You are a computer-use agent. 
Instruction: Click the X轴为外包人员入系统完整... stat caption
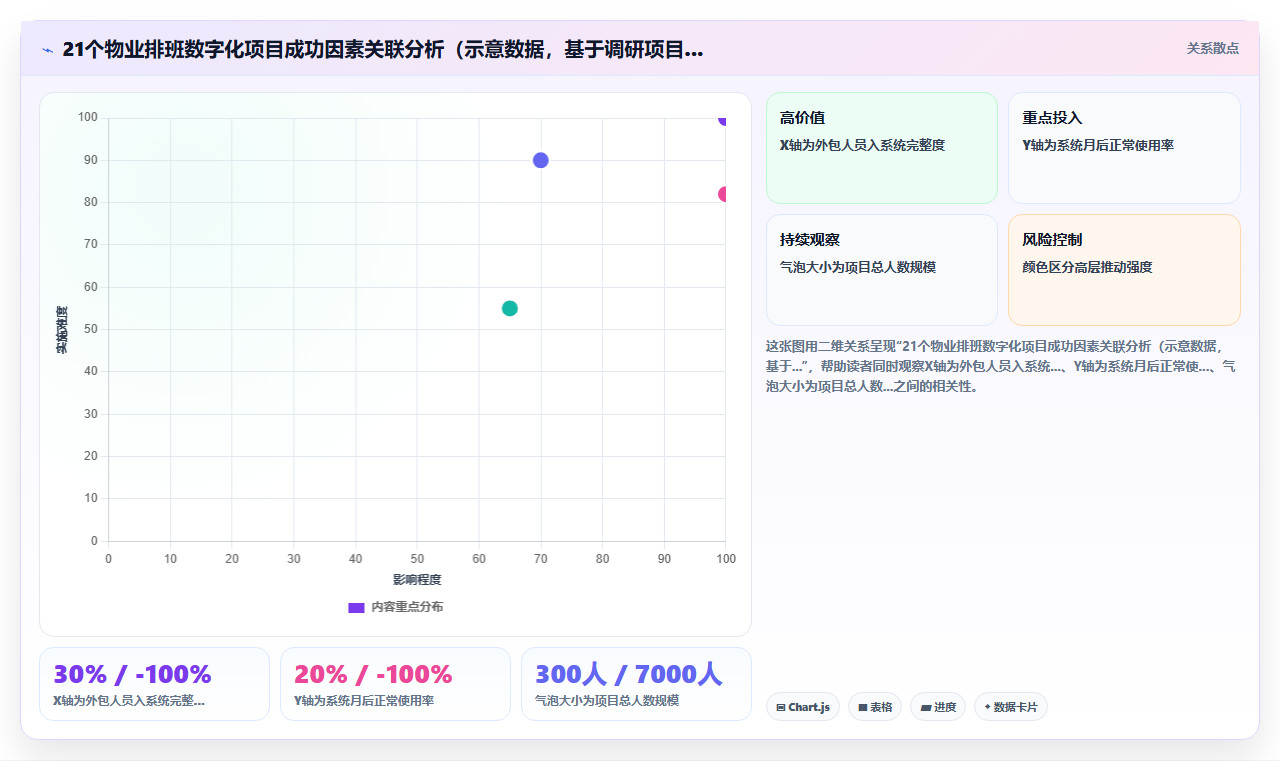(129, 701)
